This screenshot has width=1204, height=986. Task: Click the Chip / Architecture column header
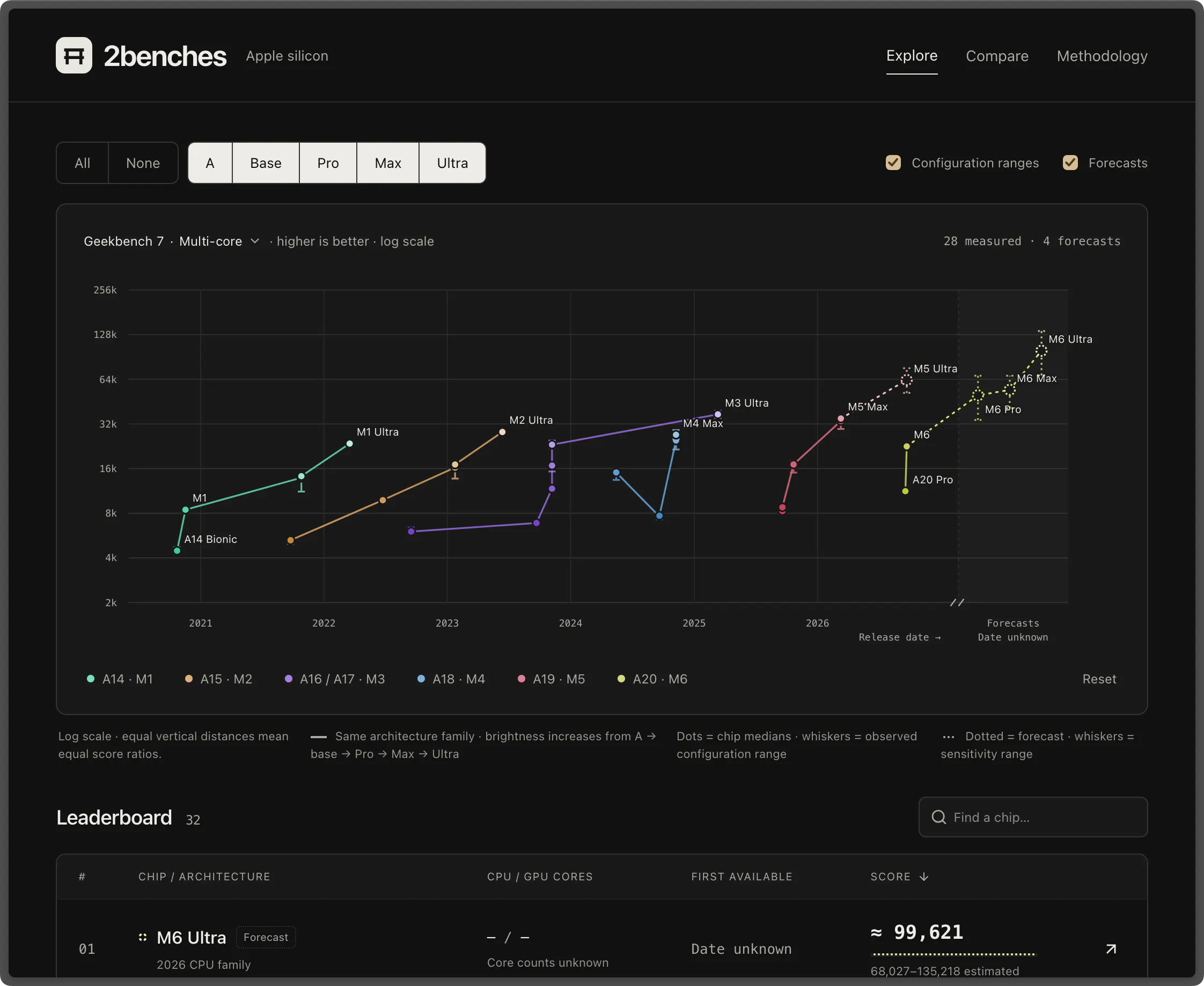pos(204,877)
